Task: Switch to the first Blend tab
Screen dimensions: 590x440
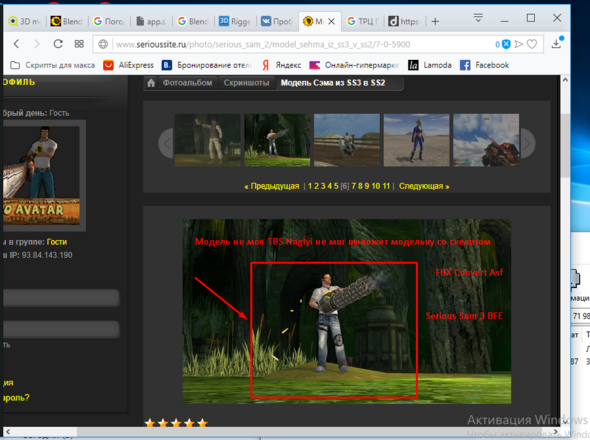Action: point(67,21)
